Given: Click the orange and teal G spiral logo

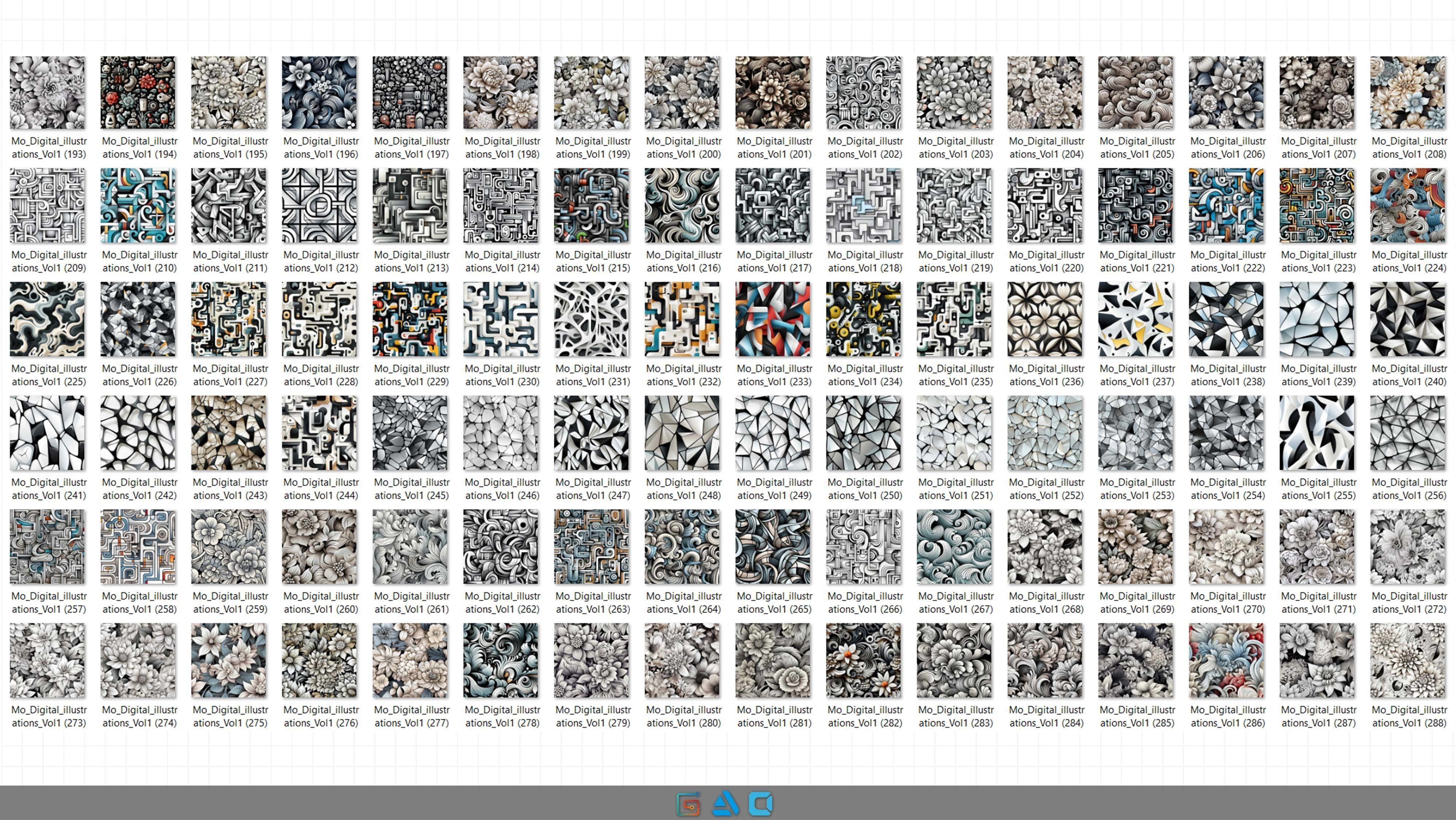Looking at the screenshot, I should coord(689,804).
